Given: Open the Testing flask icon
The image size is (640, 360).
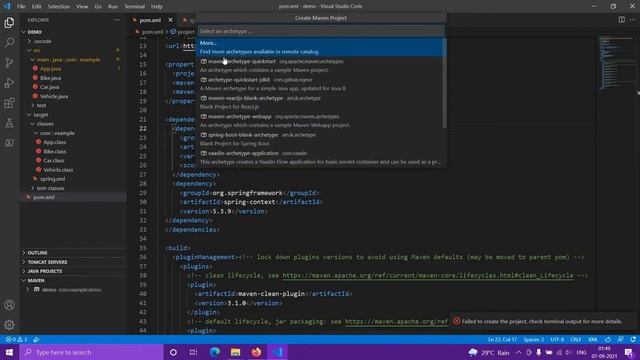Looking at the screenshot, I should [9, 123].
